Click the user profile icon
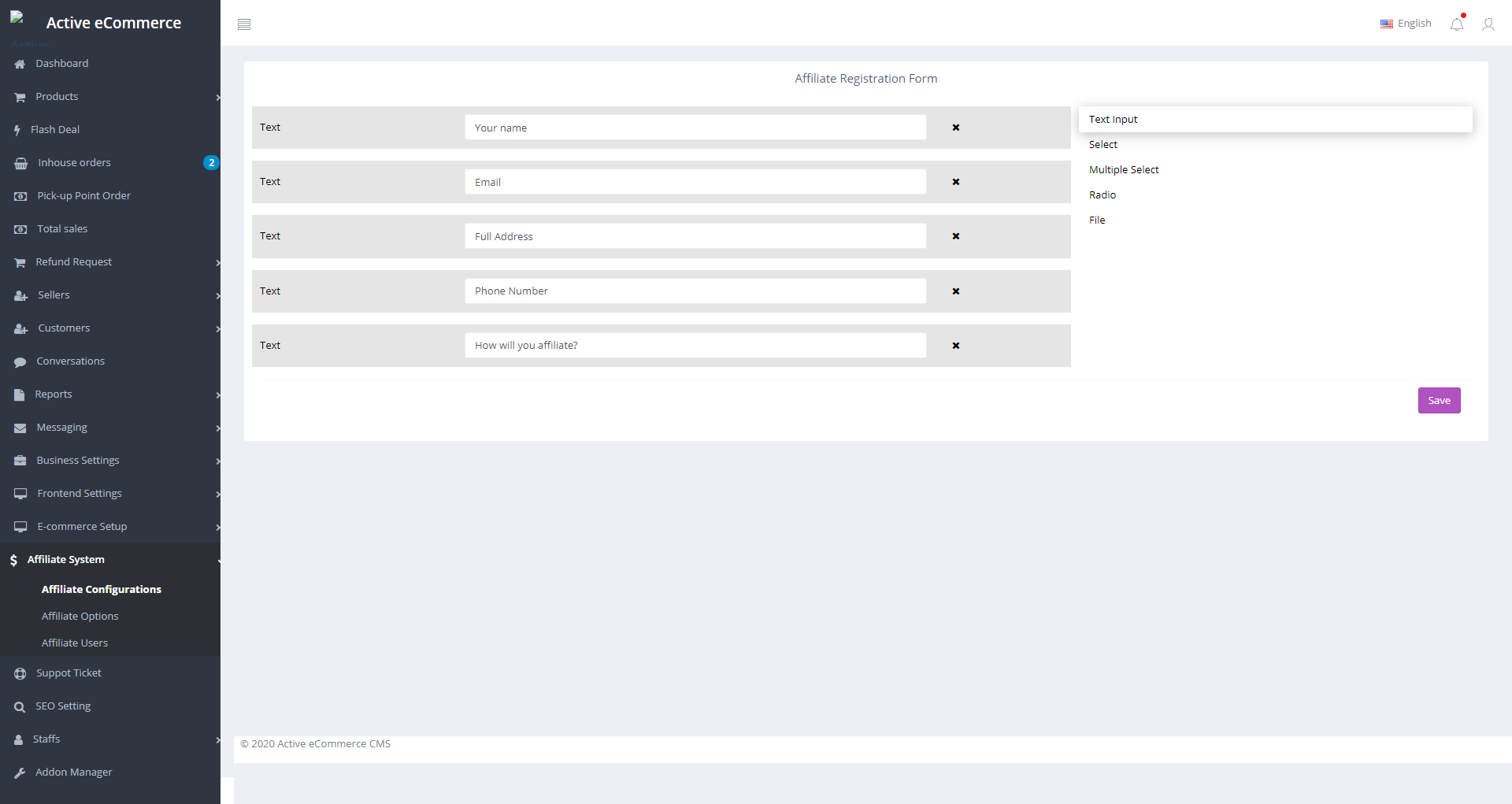1512x804 pixels. click(1488, 24)
